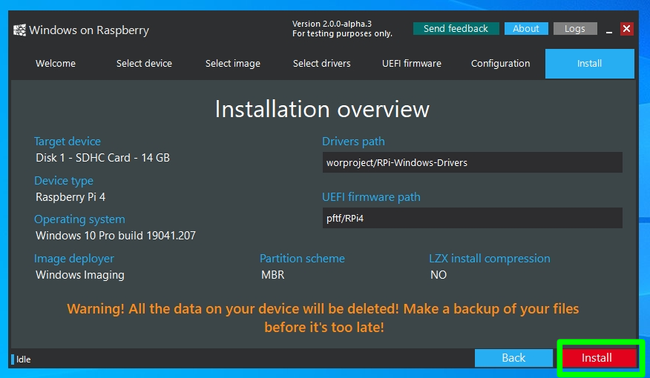This screenshot has width=650, height=378.
Task: Click the UEFI firmware path field
Action: 472,218
